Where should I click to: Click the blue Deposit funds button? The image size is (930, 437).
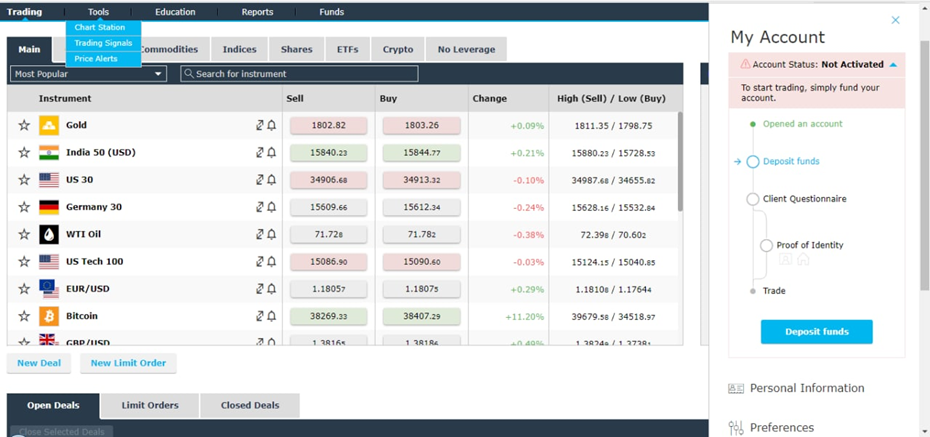pos(817,332)
